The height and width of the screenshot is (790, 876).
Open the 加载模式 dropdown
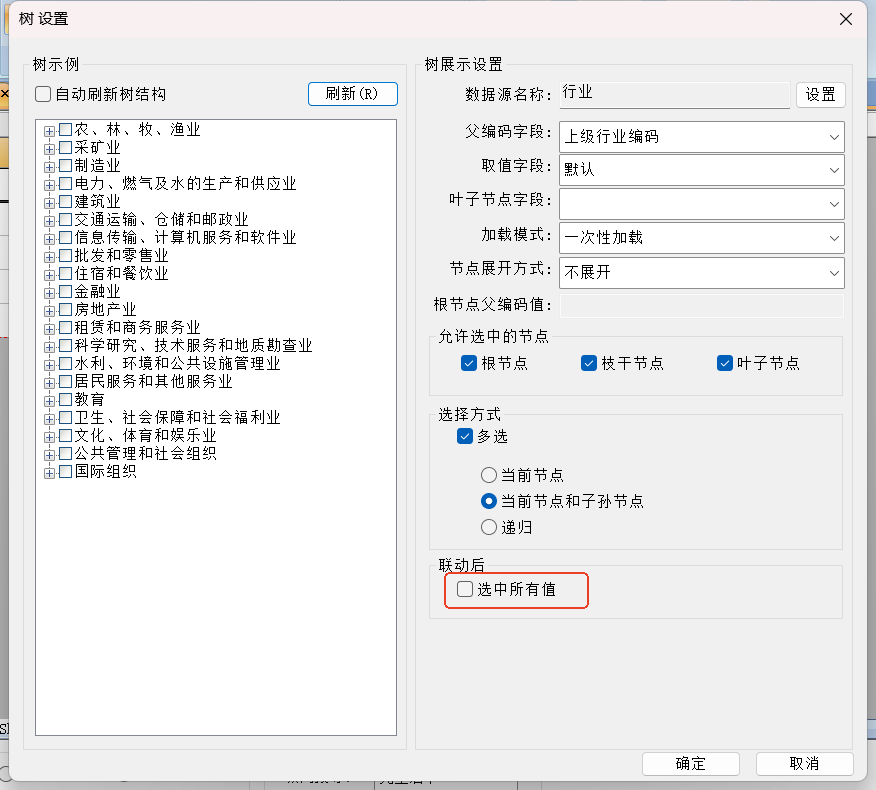coord(702,238)
